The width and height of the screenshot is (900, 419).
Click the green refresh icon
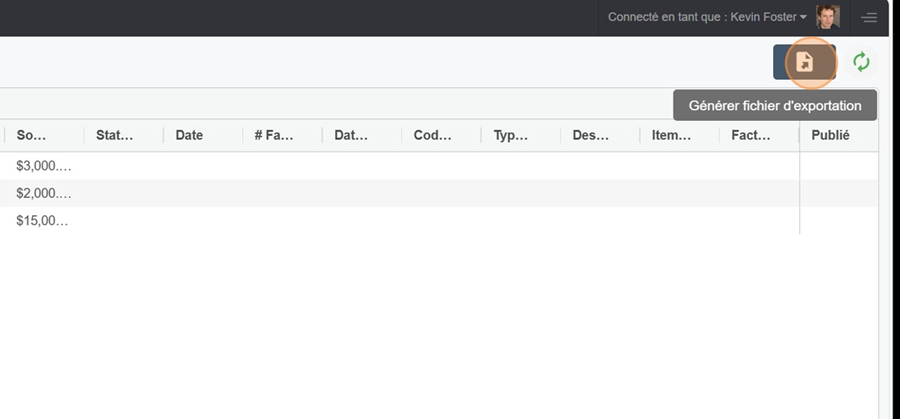(x=861, y=62)
